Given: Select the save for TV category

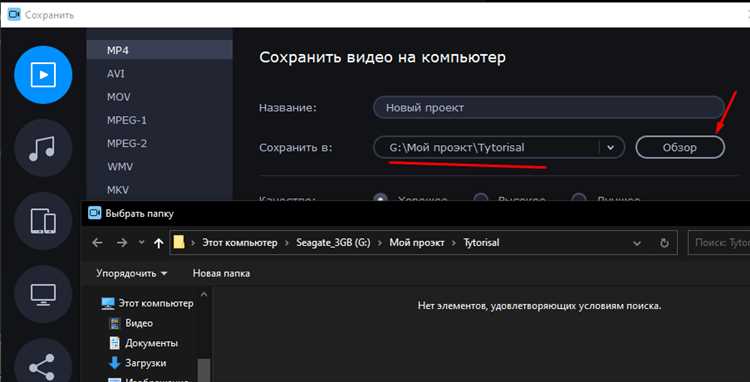Looking at the screenshot, I should pyautogui.click(x=43, y=294).
